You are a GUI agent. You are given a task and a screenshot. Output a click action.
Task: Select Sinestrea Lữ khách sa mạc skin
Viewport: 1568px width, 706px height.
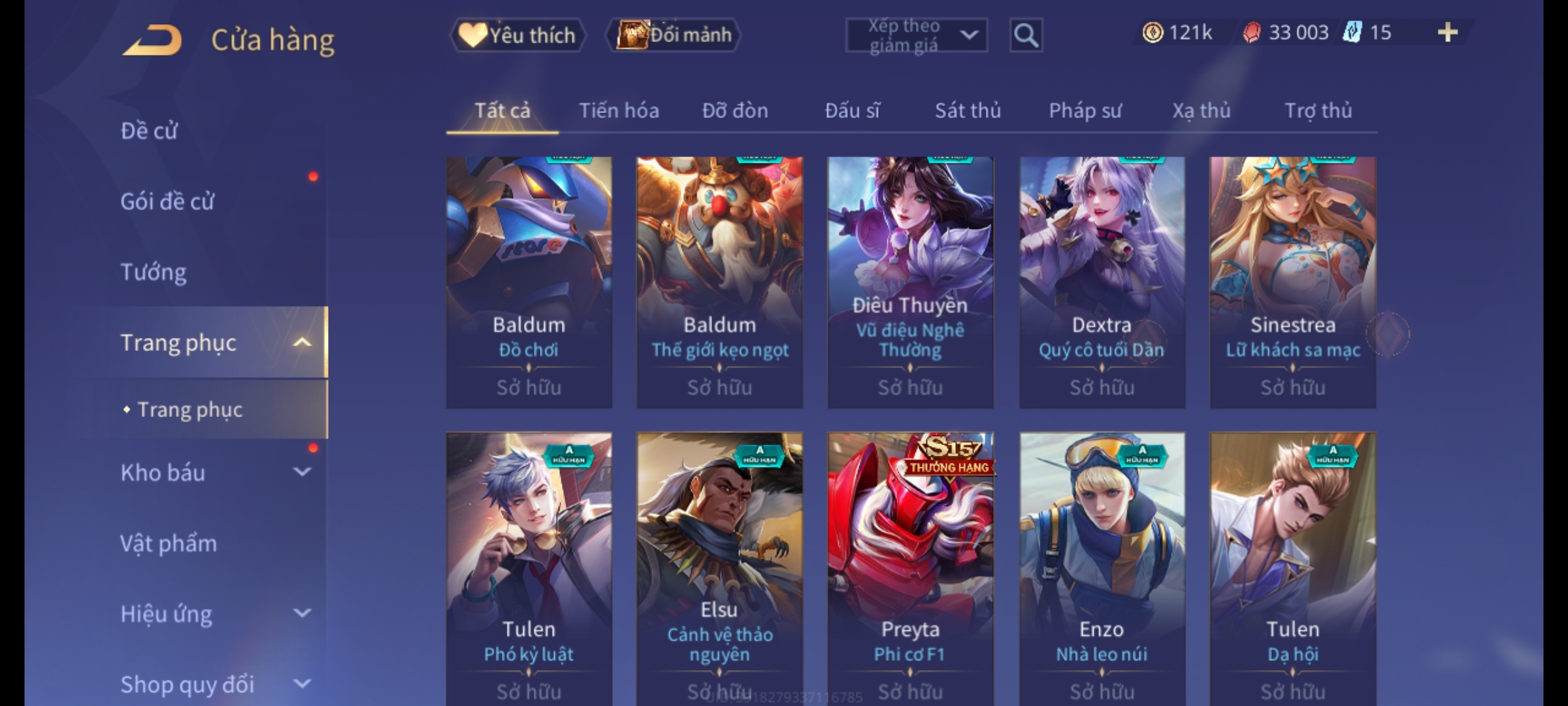(1293, 282)
